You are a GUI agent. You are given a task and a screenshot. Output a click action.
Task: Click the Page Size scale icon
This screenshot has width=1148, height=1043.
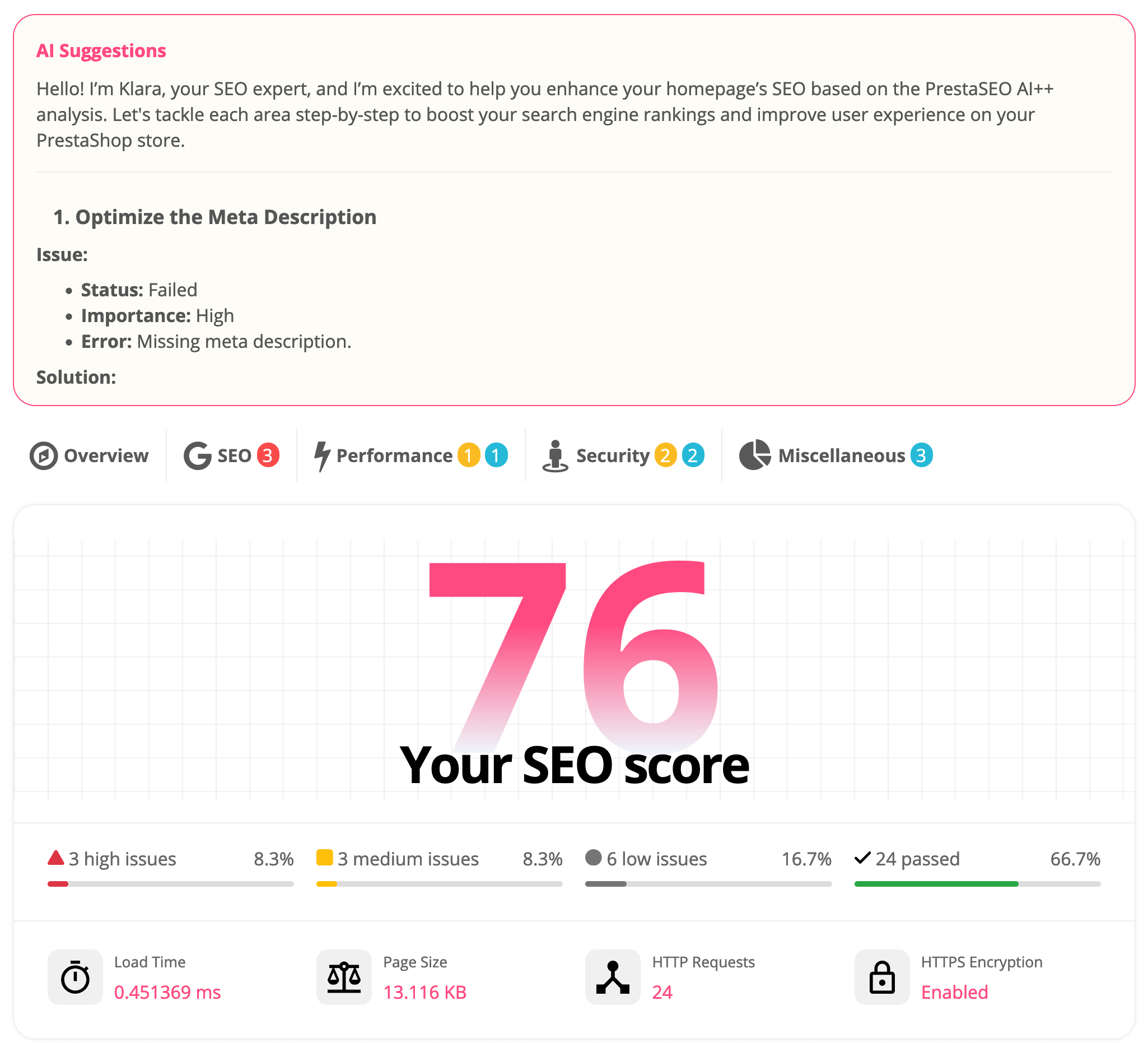(x=344, y=977)
